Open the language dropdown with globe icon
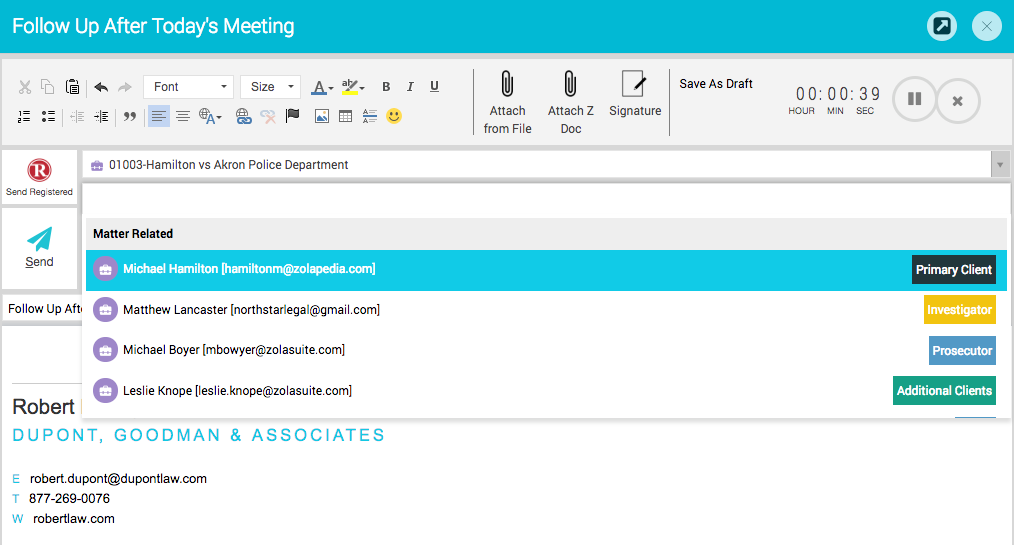 [210, 116]
